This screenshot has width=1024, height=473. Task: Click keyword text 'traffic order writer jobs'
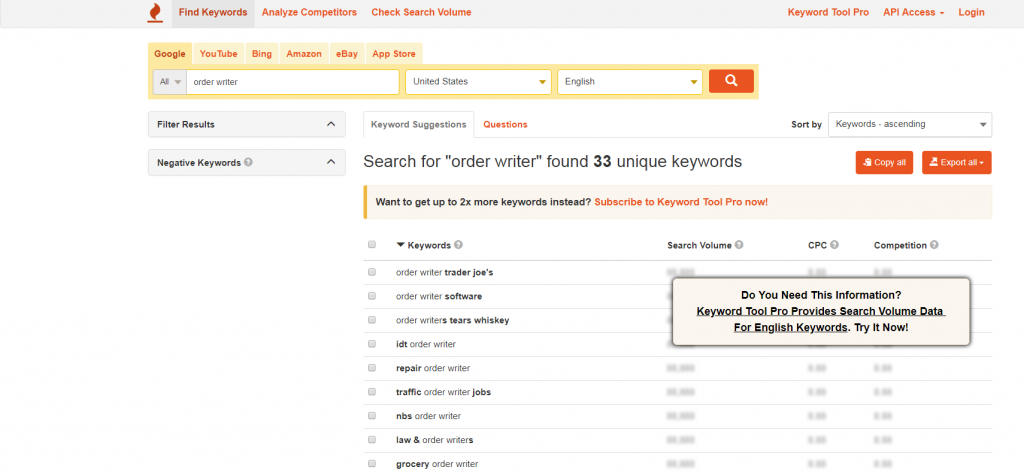click(x=443, y=392)
